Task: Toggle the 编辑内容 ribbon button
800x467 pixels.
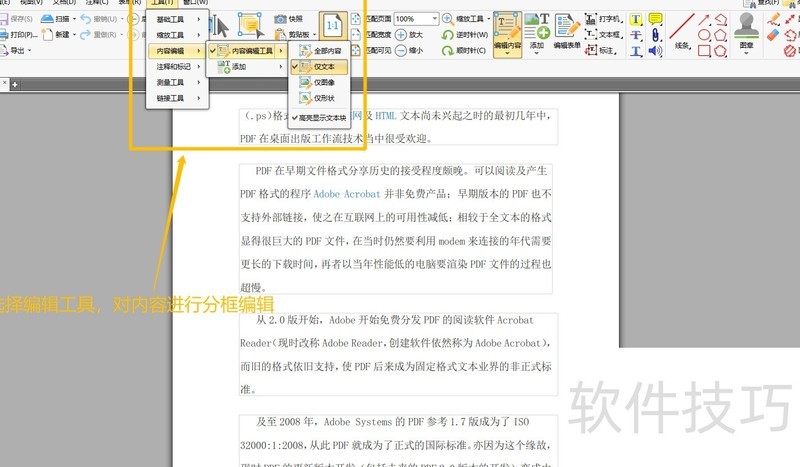Action: tap(507, 35)
